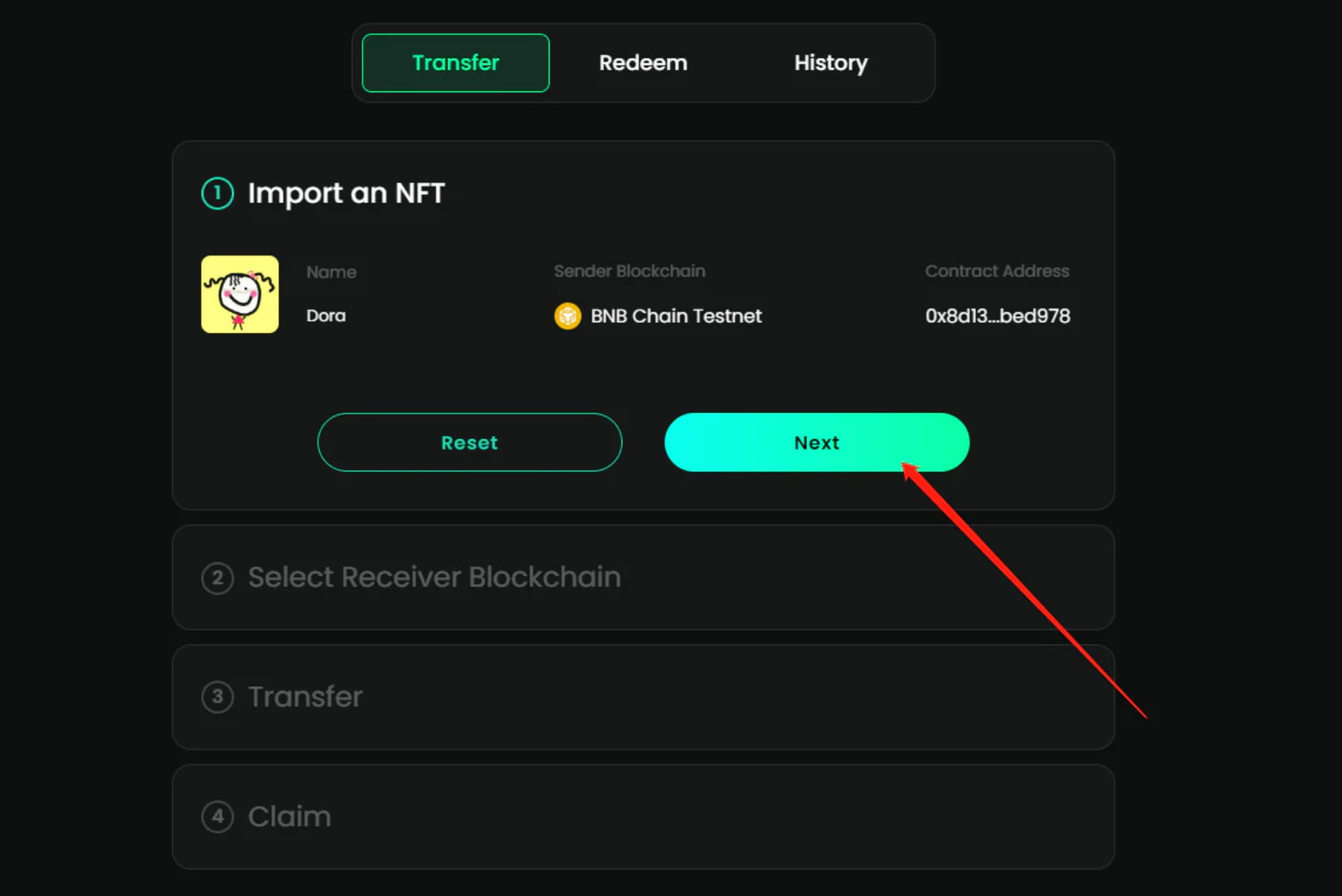1342x896 pixels.
Task: Open the Dora NFT thumbnail image
Action: click(240, 294)
